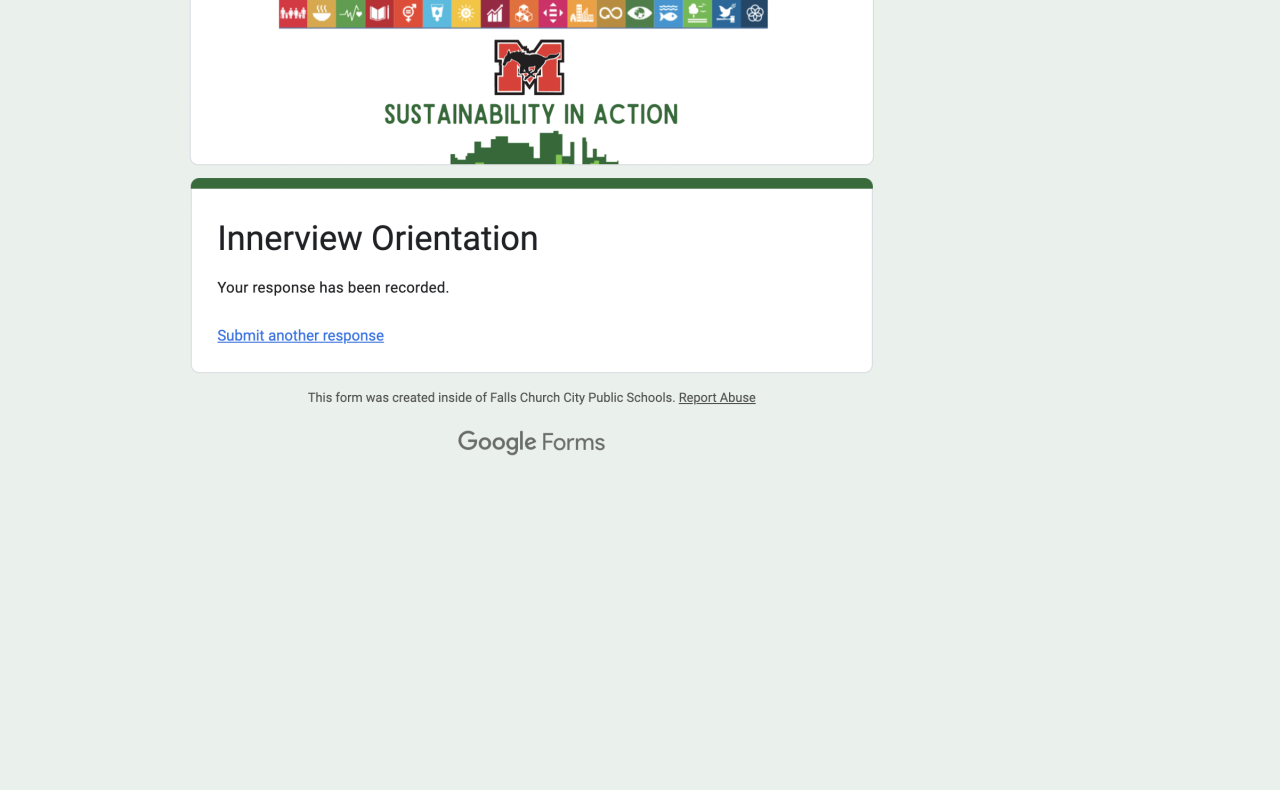The image size is (1280, 790).
Task: Click the Google Forms logo
Action: 531,442
